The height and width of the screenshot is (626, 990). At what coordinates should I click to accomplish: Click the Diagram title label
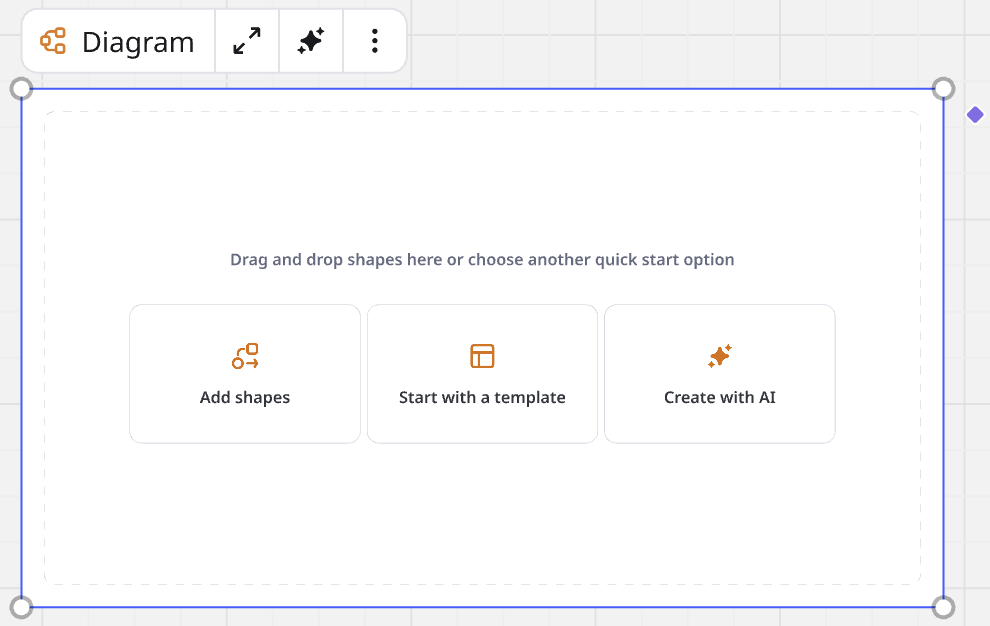(x=138, y=42)
